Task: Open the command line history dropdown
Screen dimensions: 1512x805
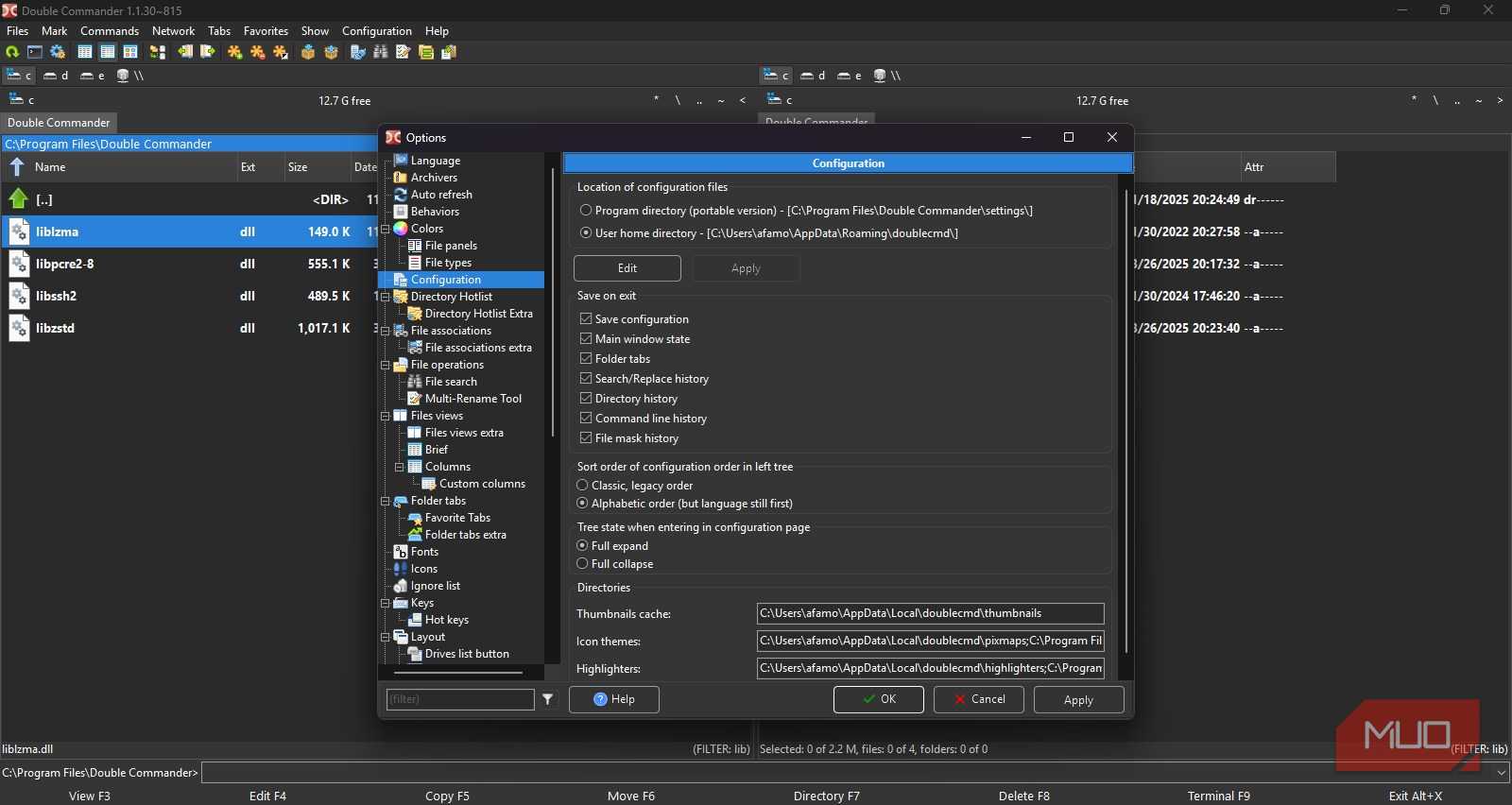Action: click(1502, 773)
